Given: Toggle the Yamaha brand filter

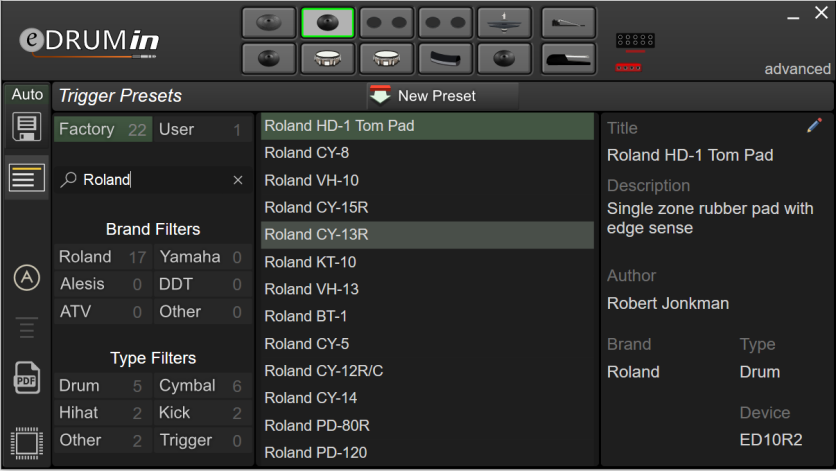Looking at the screenshot, I should [203, 257].
